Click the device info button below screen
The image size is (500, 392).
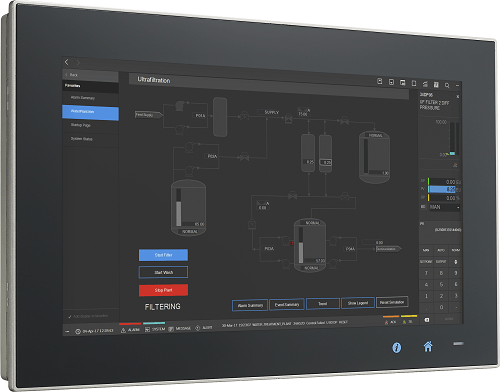396,348
